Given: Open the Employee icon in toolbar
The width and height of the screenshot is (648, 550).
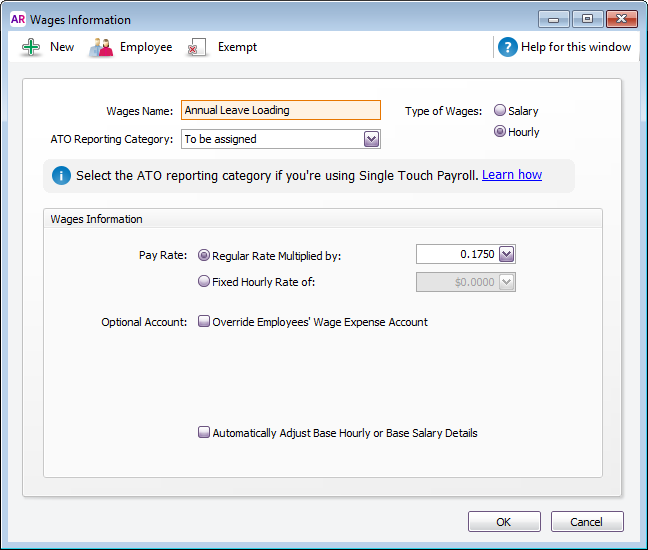Looking at the screenshot, I should 101,47.
